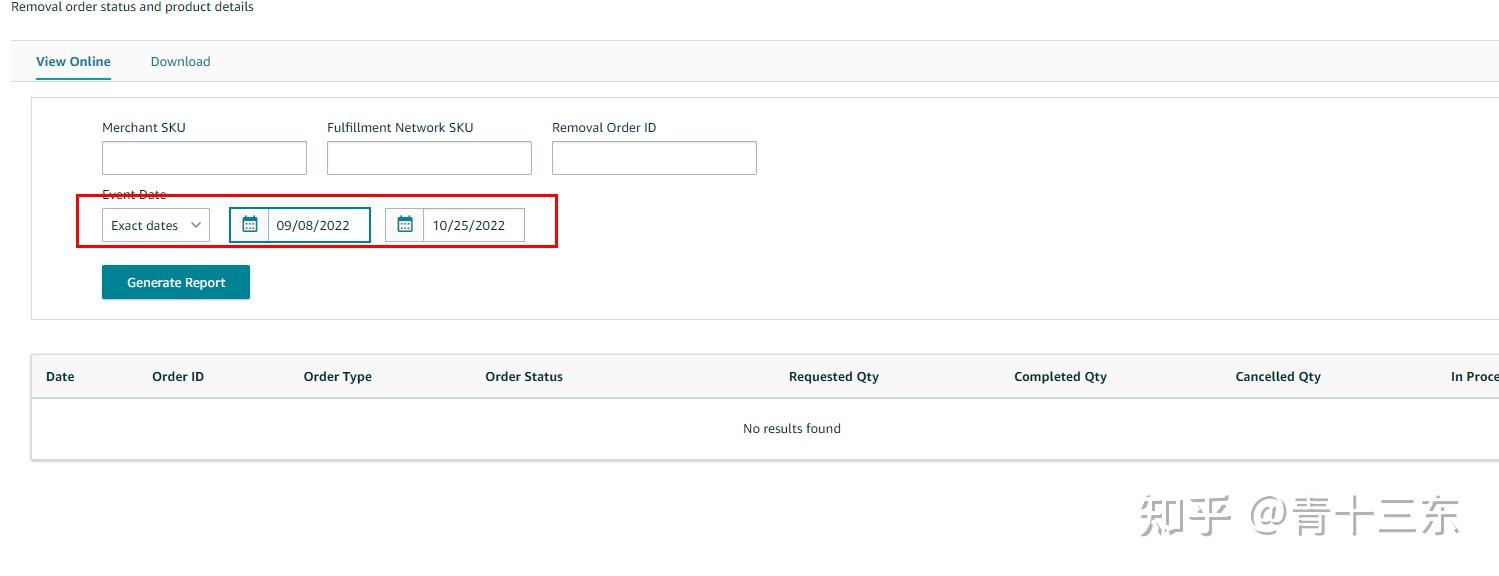Select the 10/25/2022 end date field

coord(473,225)
